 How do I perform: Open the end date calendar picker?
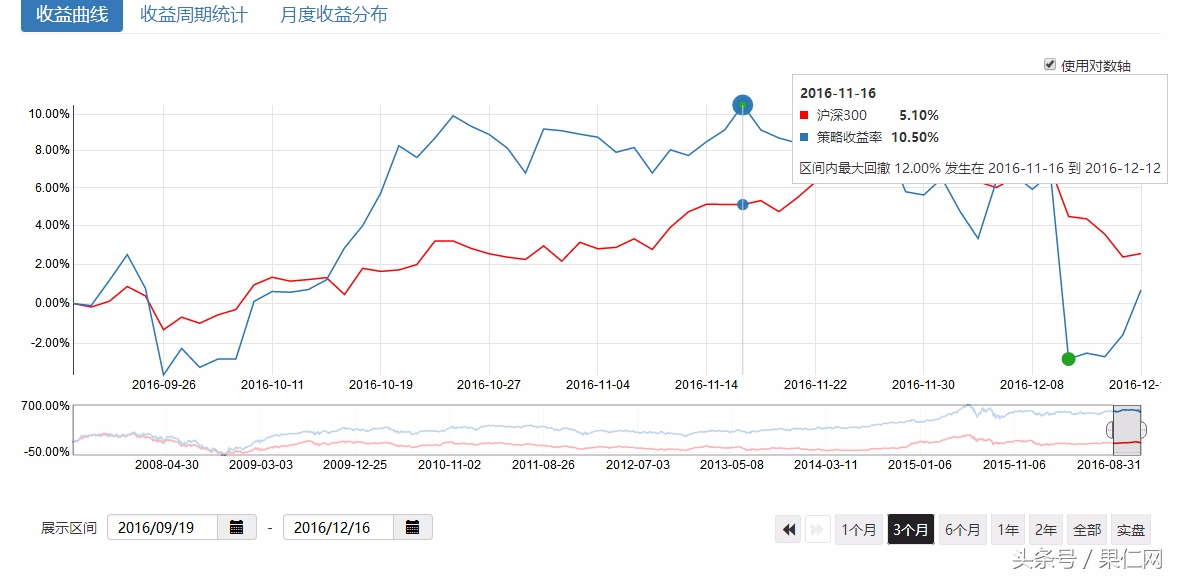tap(413, 527)
